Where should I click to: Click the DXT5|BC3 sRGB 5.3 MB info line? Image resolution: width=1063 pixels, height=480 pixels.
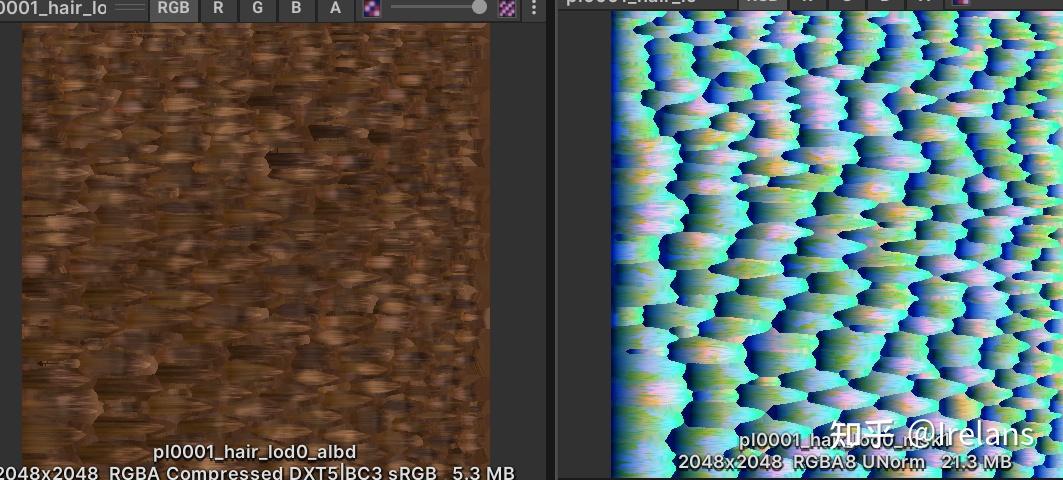[x=256, y=472]
